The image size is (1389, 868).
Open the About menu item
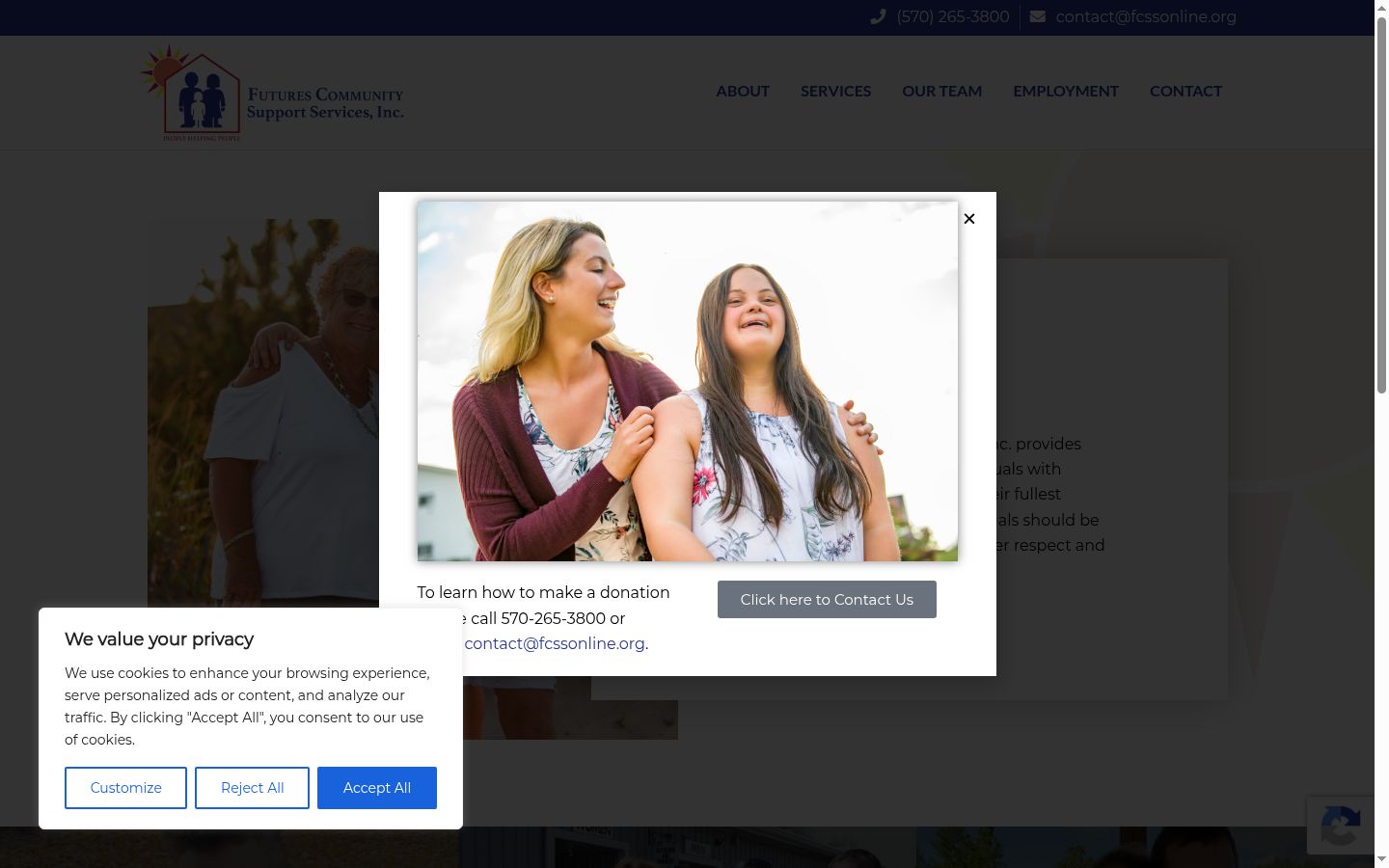[743, 91]
